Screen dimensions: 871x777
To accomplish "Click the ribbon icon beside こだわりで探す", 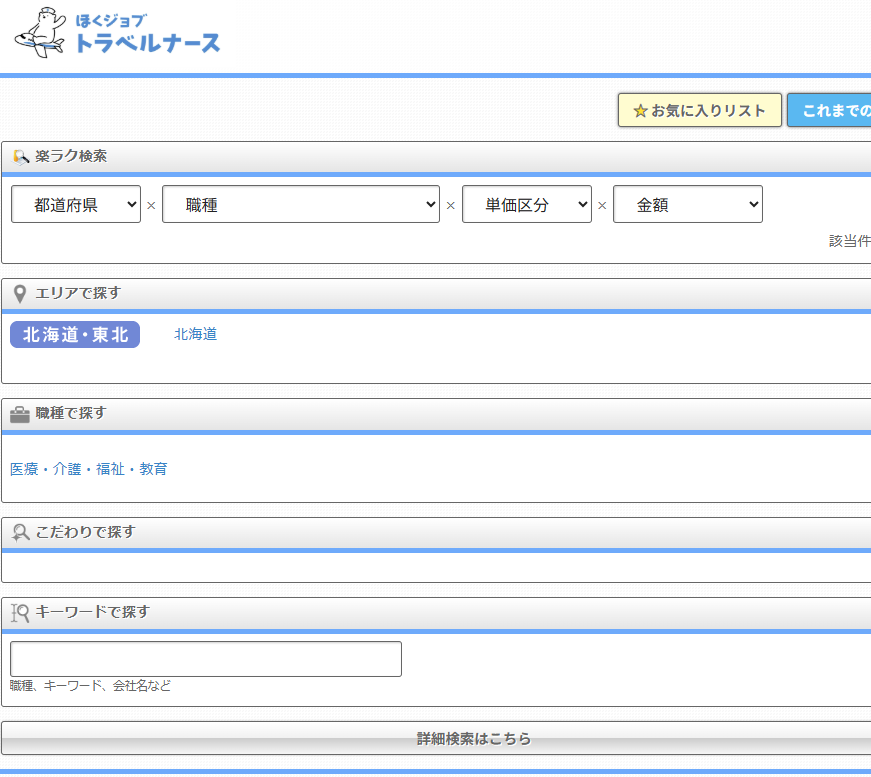I will [x=20, y=533].
